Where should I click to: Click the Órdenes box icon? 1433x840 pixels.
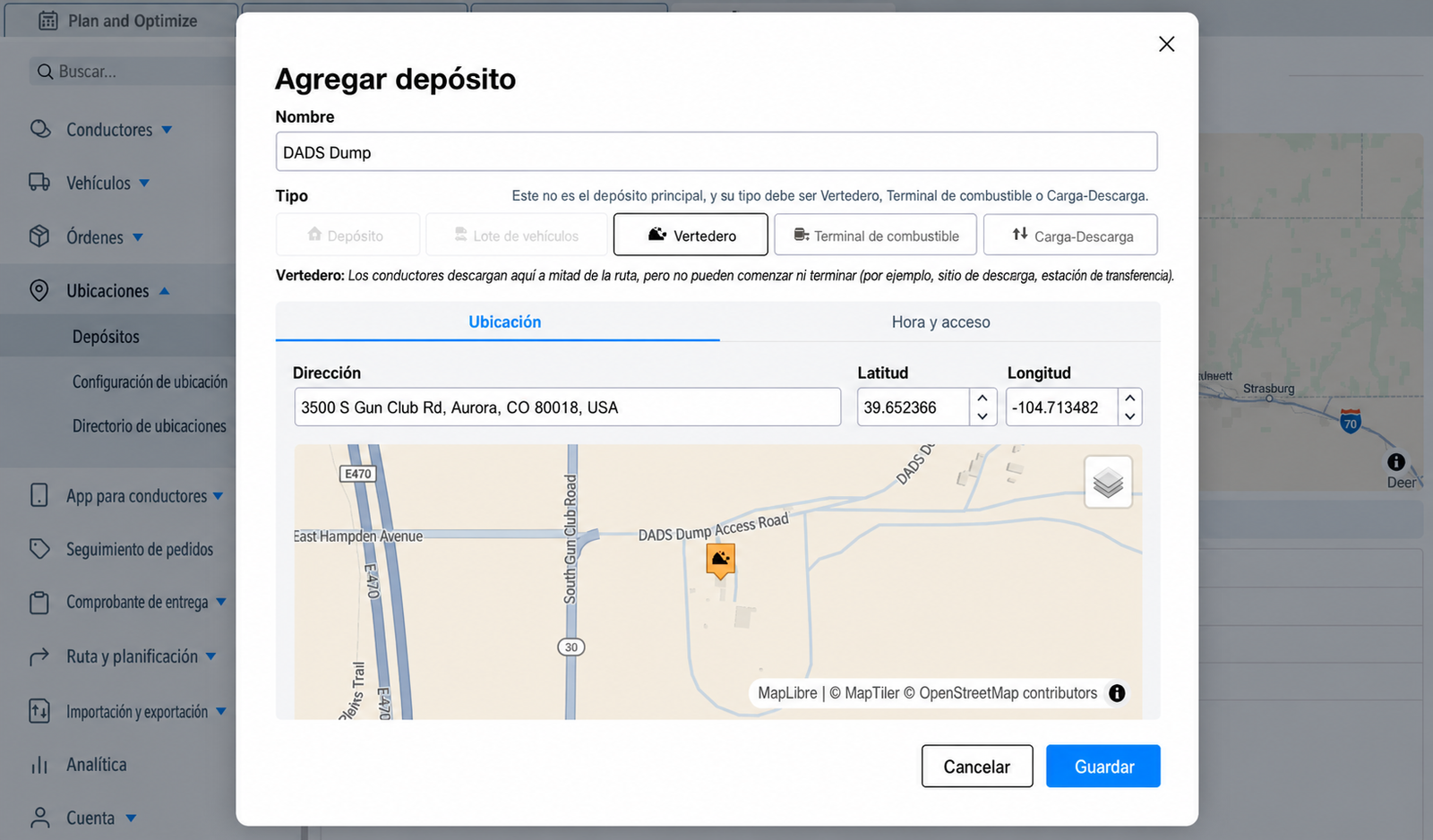(x=39, y=236)
